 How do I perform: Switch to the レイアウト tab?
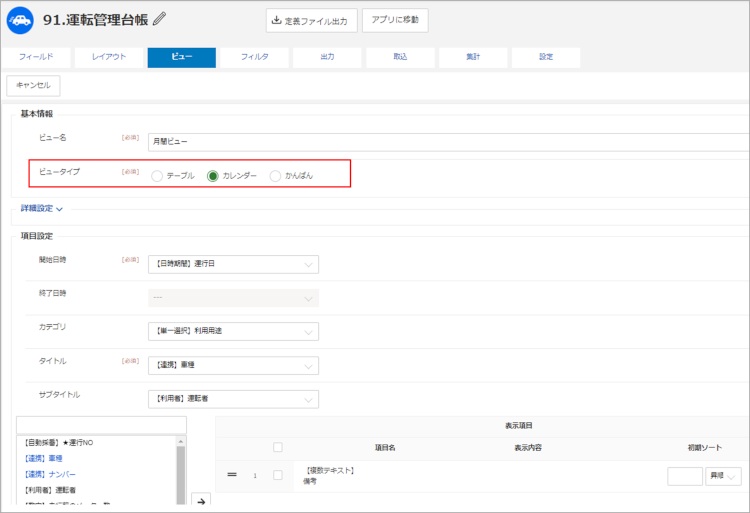(109, 57)
